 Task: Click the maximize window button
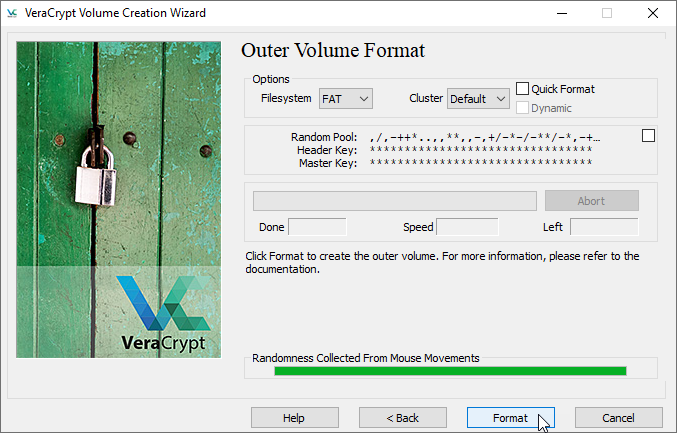(x=606, y=14)
